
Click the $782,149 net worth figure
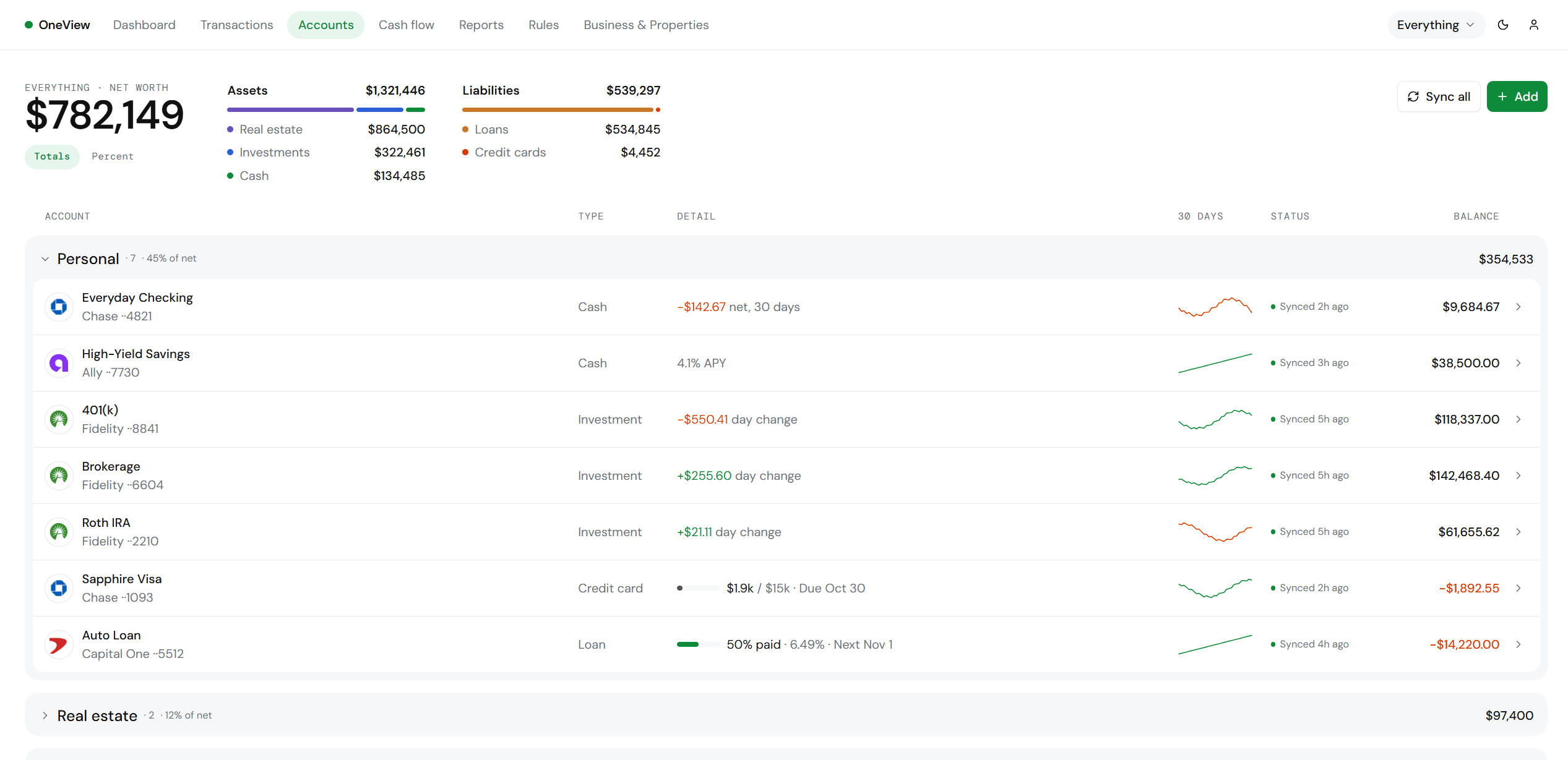click(105, 115)
